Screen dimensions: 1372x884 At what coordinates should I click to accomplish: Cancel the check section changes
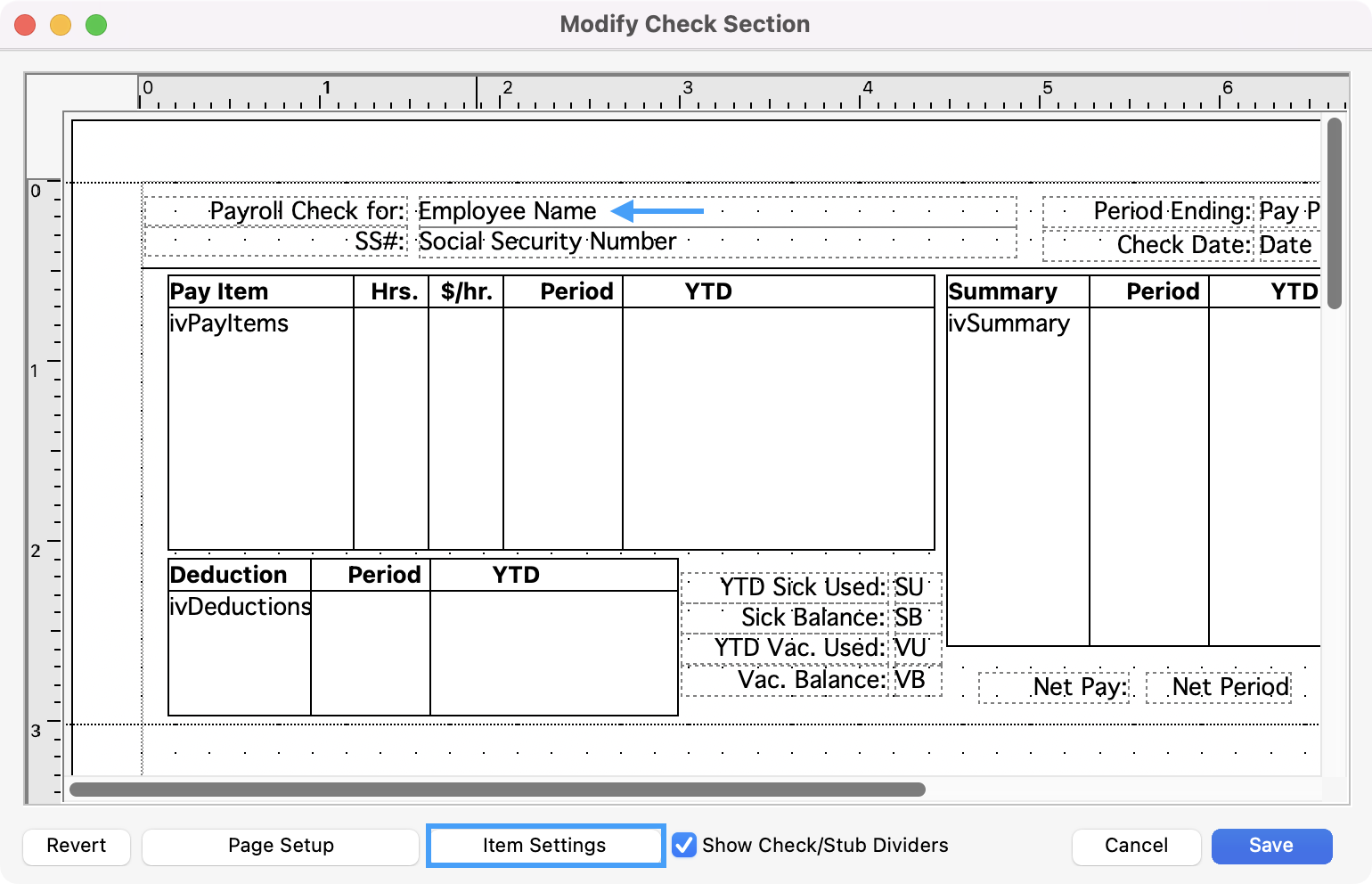1136,846
